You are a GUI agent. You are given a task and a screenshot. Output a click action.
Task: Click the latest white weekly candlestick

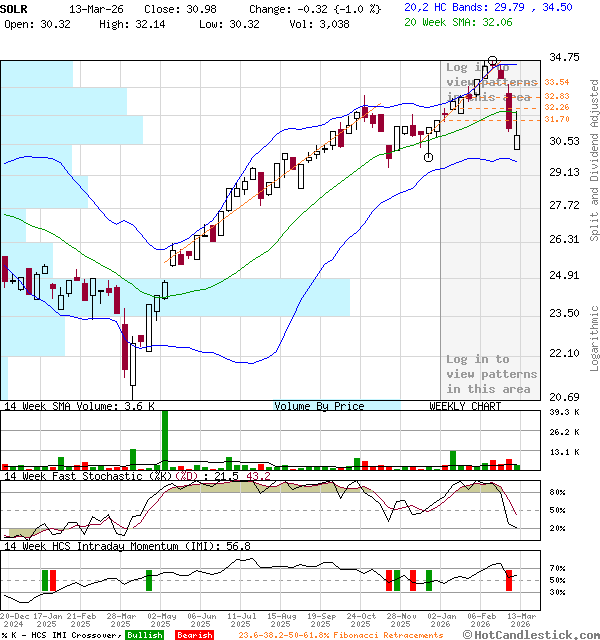(517, 142)
